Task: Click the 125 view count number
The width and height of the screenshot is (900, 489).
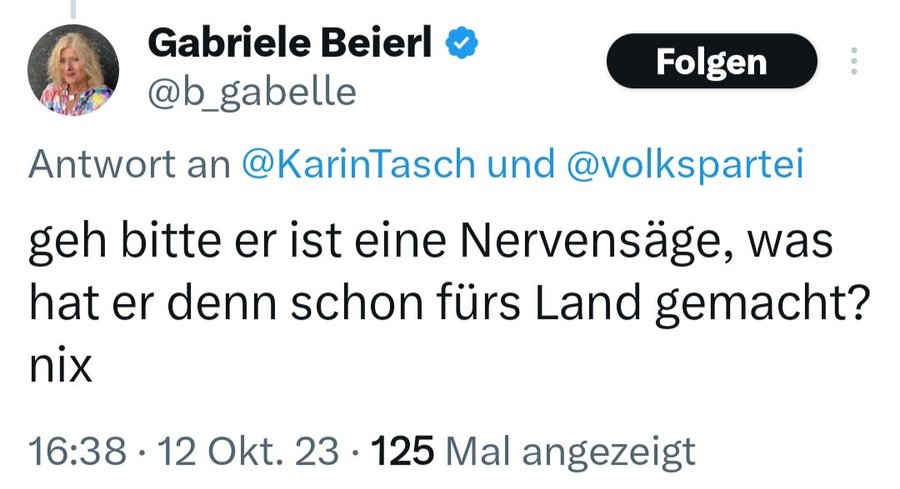Action: pos(402,451)
